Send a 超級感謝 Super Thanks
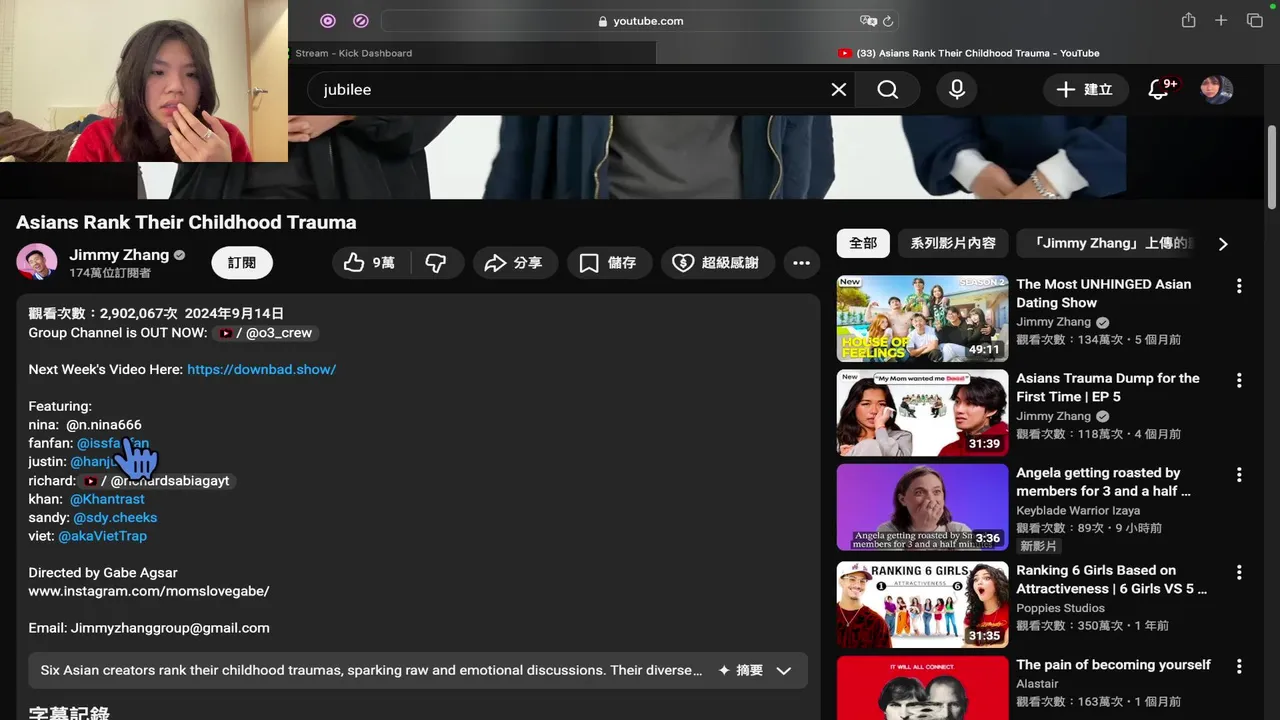Viewport: 1280px width, 720px height. point(716,263)
